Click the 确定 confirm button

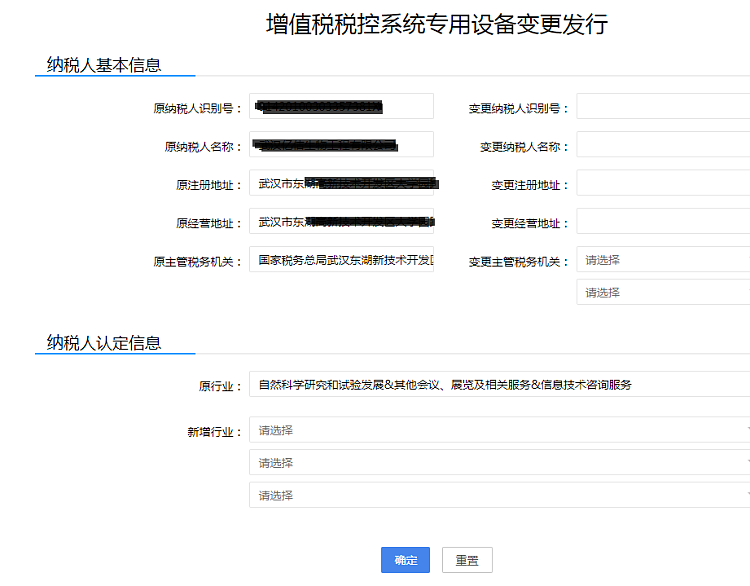(405, 560)
